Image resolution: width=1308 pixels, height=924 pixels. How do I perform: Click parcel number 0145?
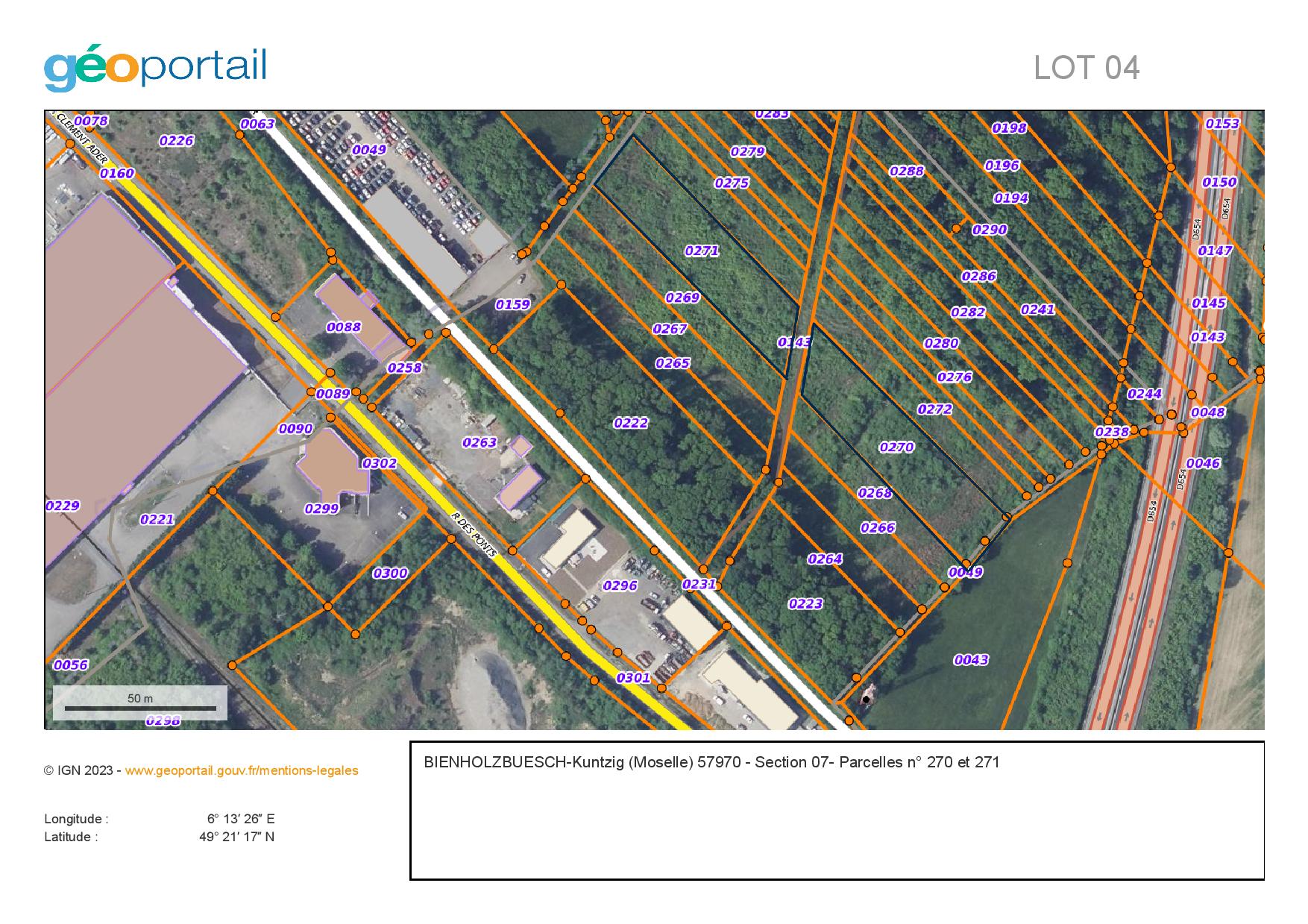coord(1209,303)
